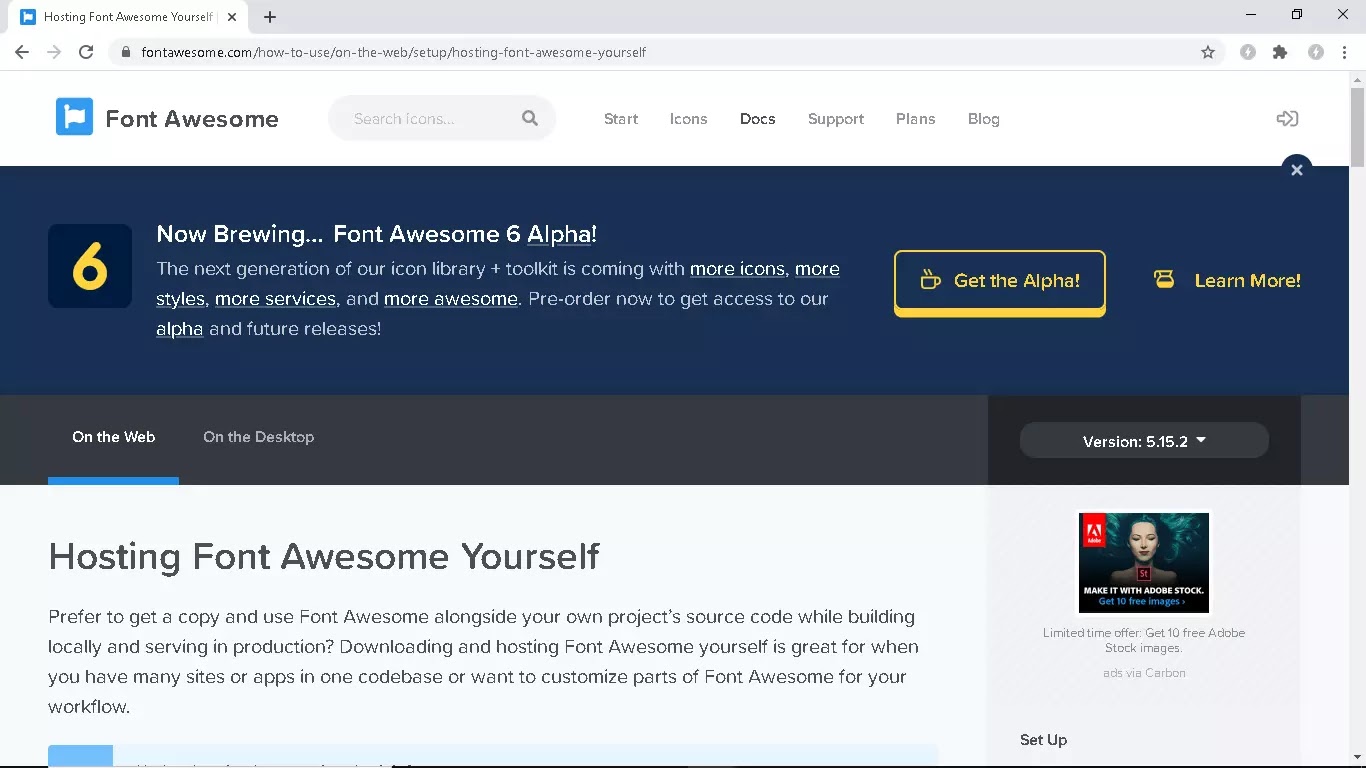Open a new browser tab
Screen dimensions: 1366x768
pyautogui.click(x=270, y=17)
